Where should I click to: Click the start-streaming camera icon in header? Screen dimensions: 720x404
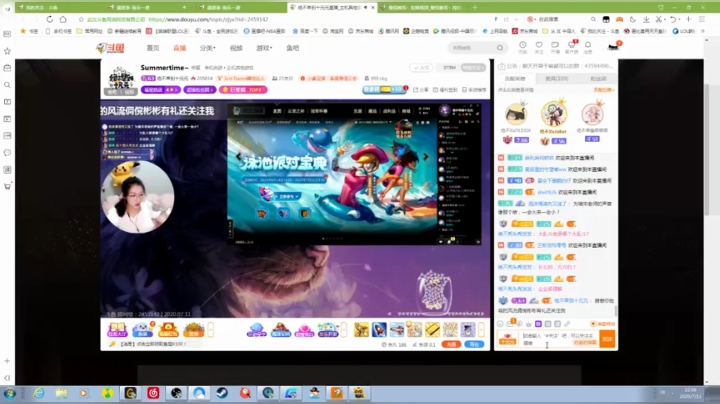(555, 45)
